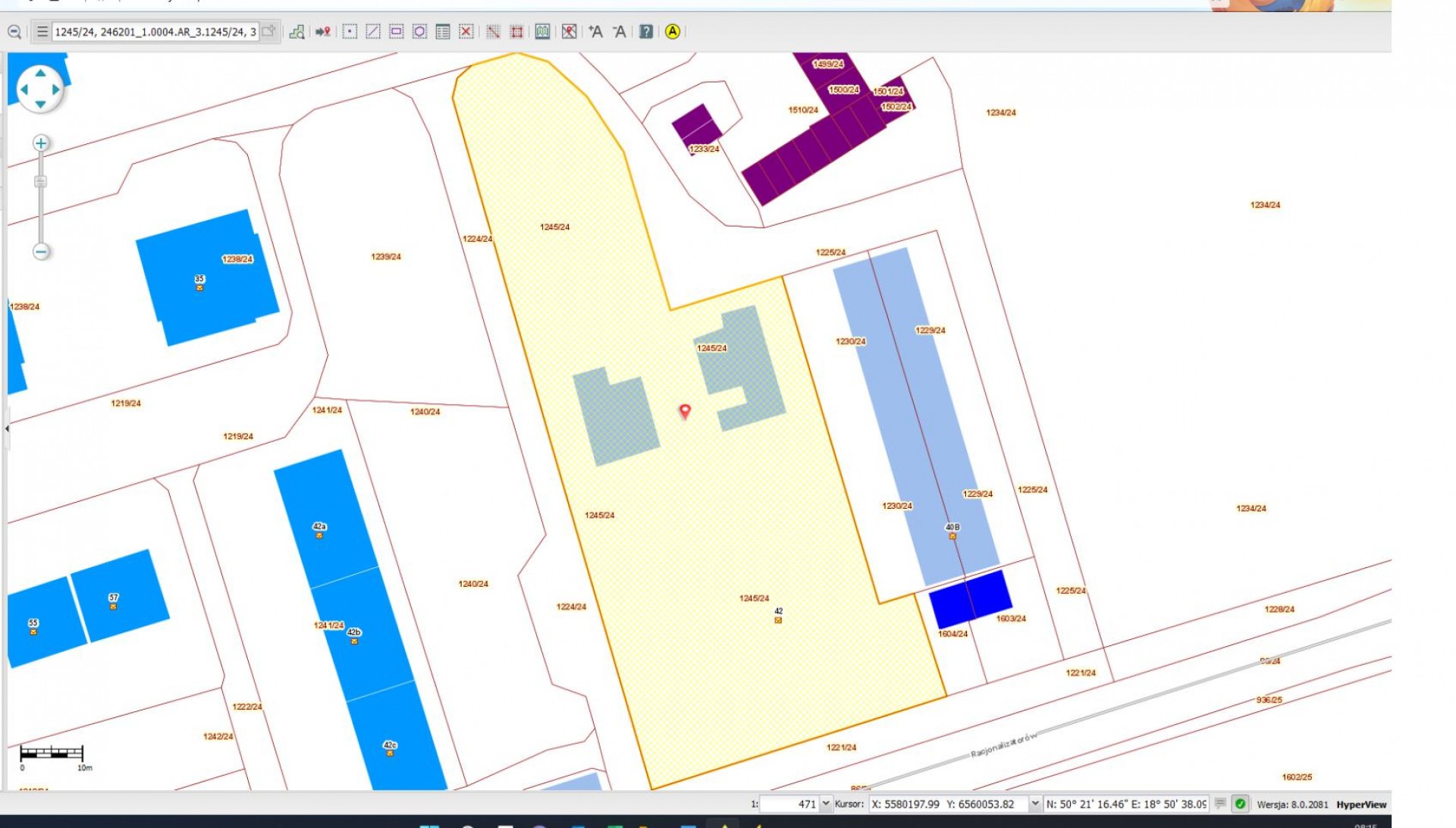Click the parcel label 1499/24
Viewport: 1456px width, 828px height.
pos(827,64)
